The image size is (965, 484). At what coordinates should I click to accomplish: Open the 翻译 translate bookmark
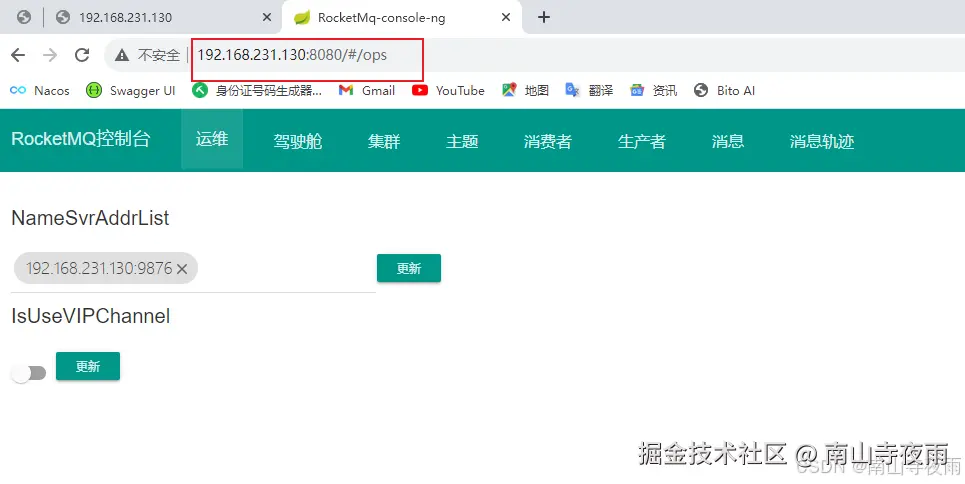(x=589, y=91)
